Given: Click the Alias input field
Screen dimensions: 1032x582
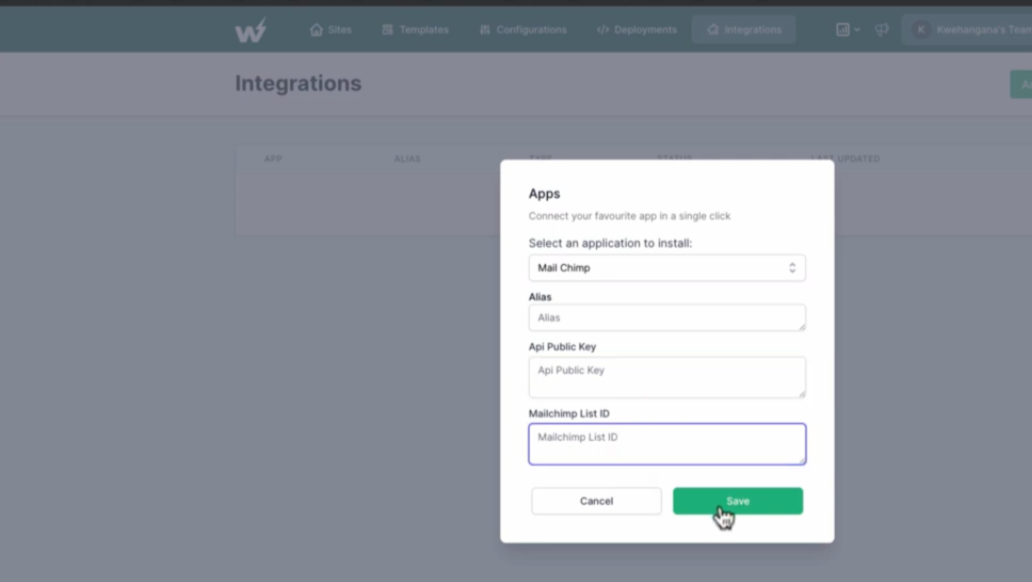Looking at the screenshot, I should (667, 317).
